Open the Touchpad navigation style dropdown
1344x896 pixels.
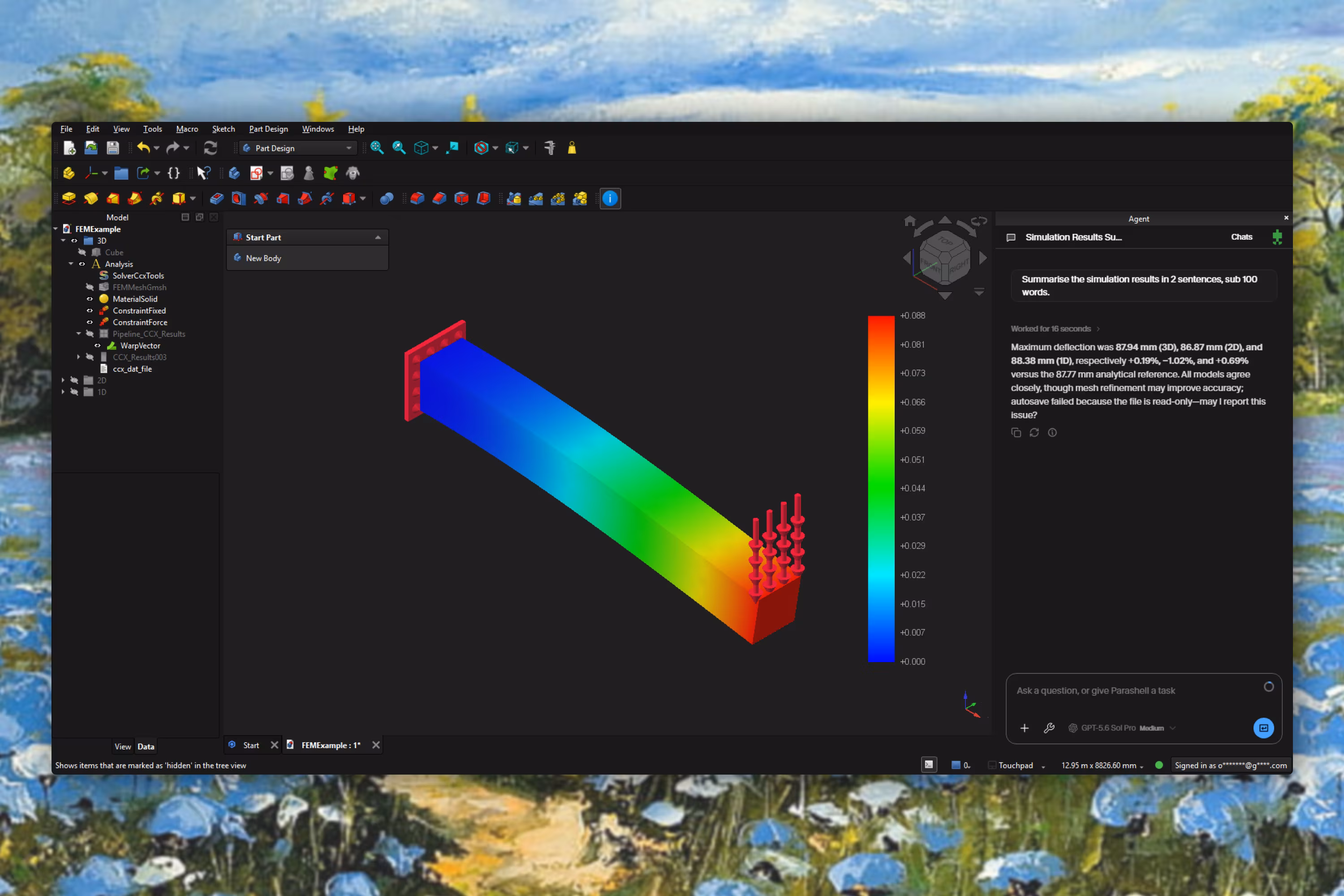pos(1017,765)
